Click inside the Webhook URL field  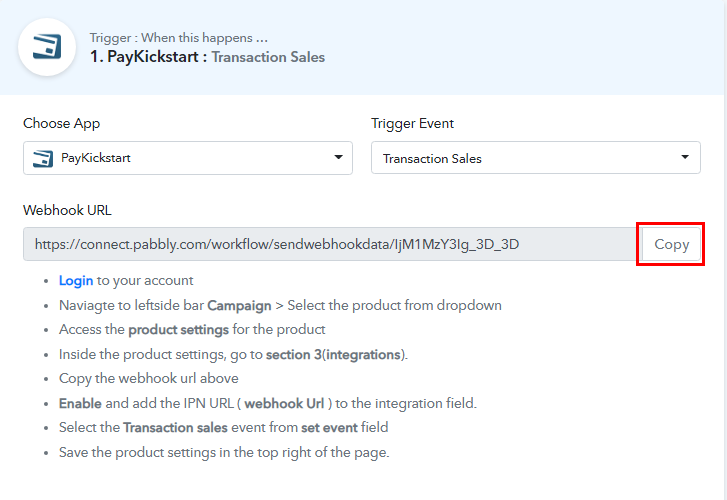(x=332, y=244)
